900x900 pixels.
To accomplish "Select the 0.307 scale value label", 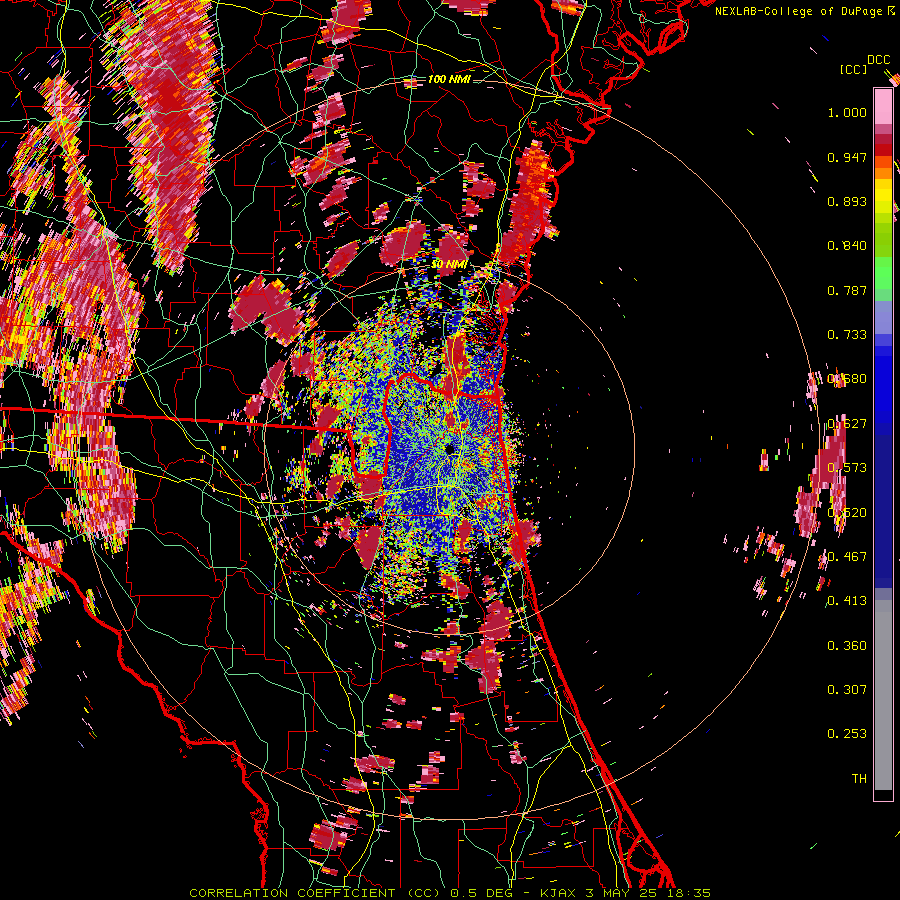I will click(847, 690).
